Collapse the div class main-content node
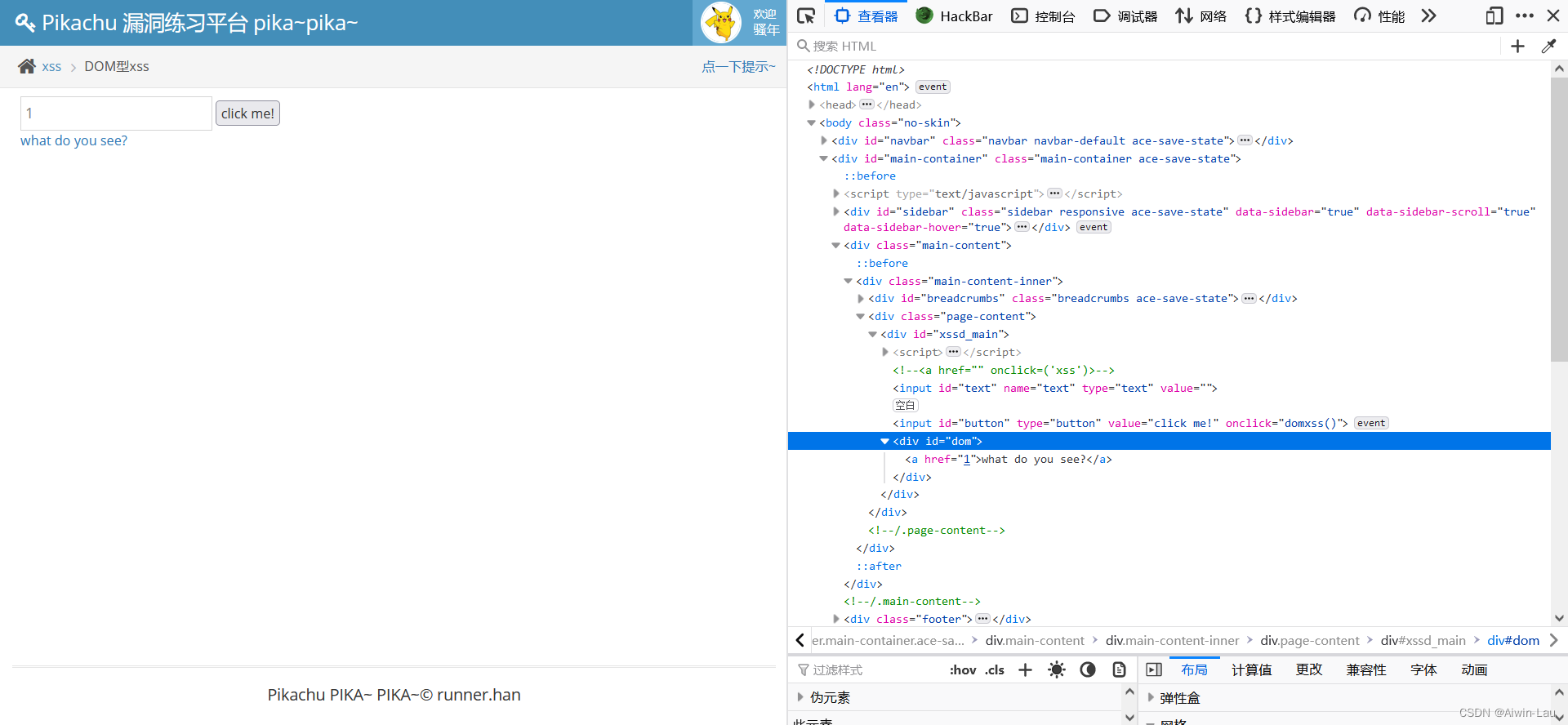This screenshot has width=1568, height=725. pyautogui.click(x=835, y=245)
